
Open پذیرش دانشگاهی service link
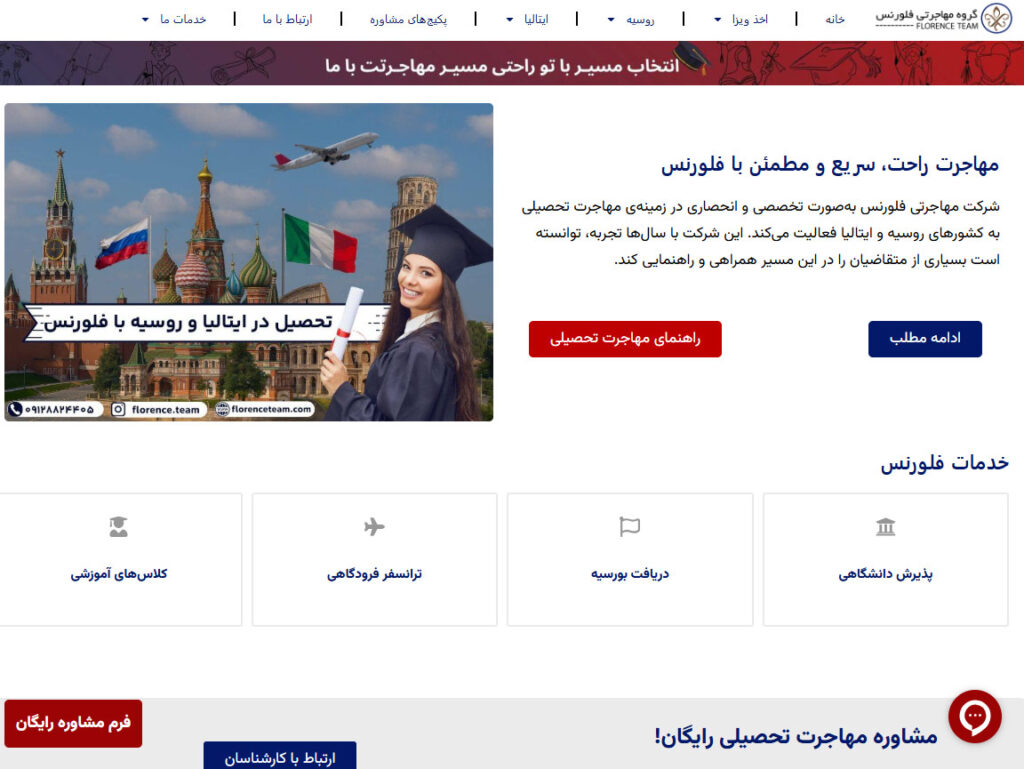point(886,574)
